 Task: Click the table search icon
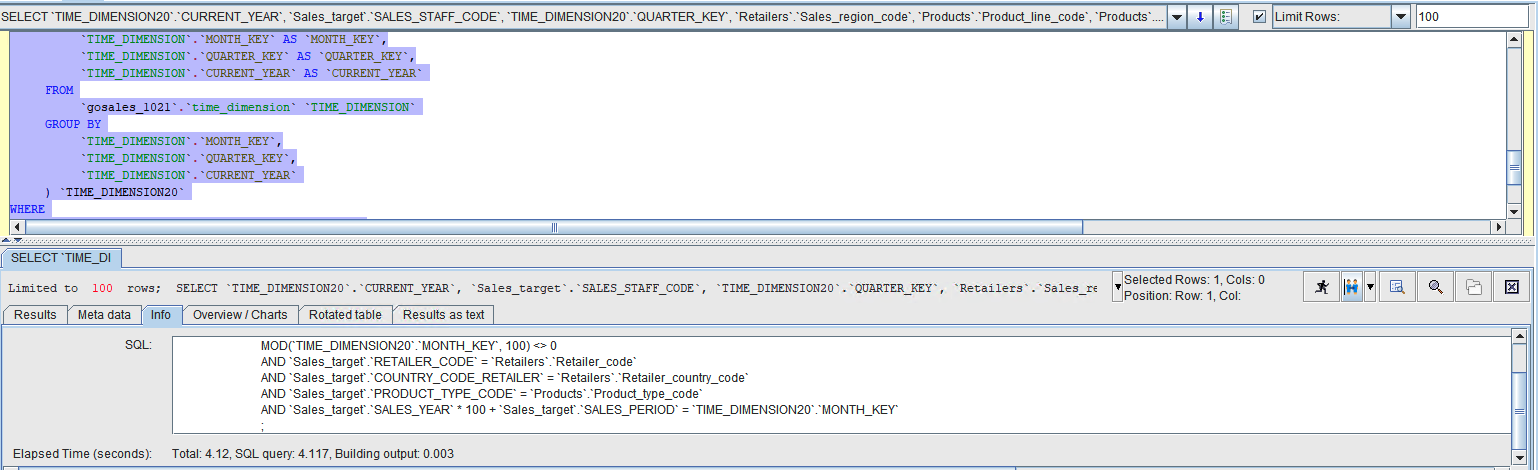pyautogui.click(x=1397, y=287)
